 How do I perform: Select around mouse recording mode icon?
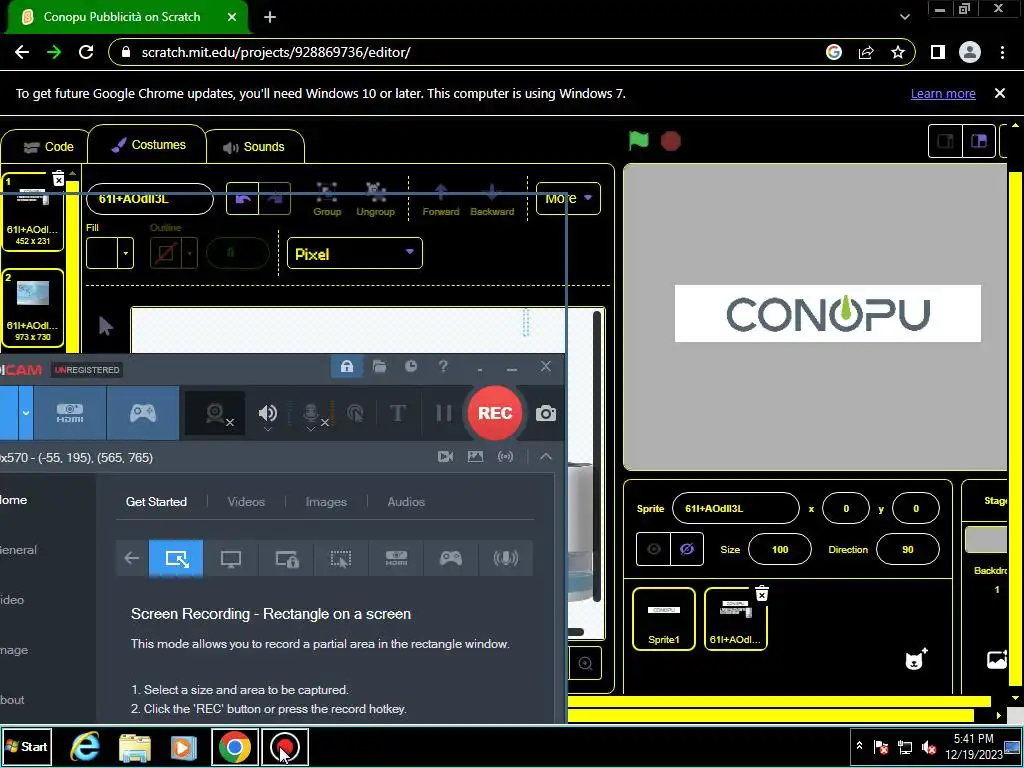coord(341,558)
